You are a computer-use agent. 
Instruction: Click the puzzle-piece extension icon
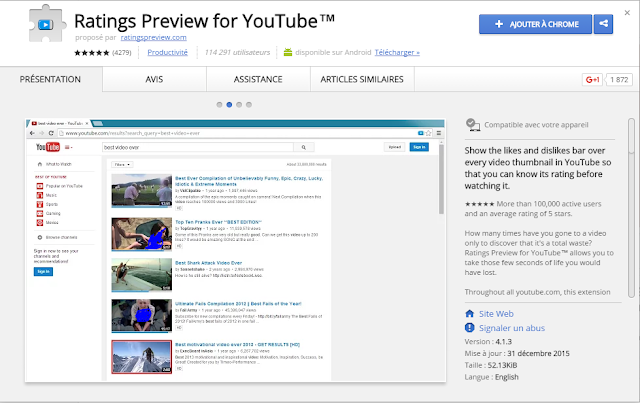pos(47,24)
